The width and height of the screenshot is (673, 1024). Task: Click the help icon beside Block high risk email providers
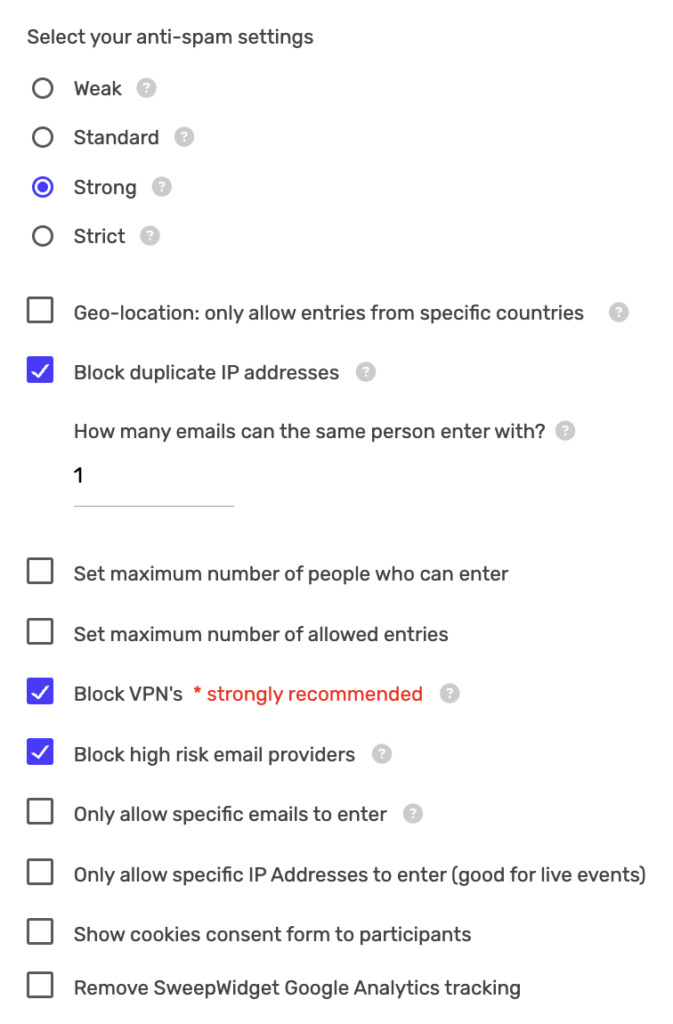(381, 754)
